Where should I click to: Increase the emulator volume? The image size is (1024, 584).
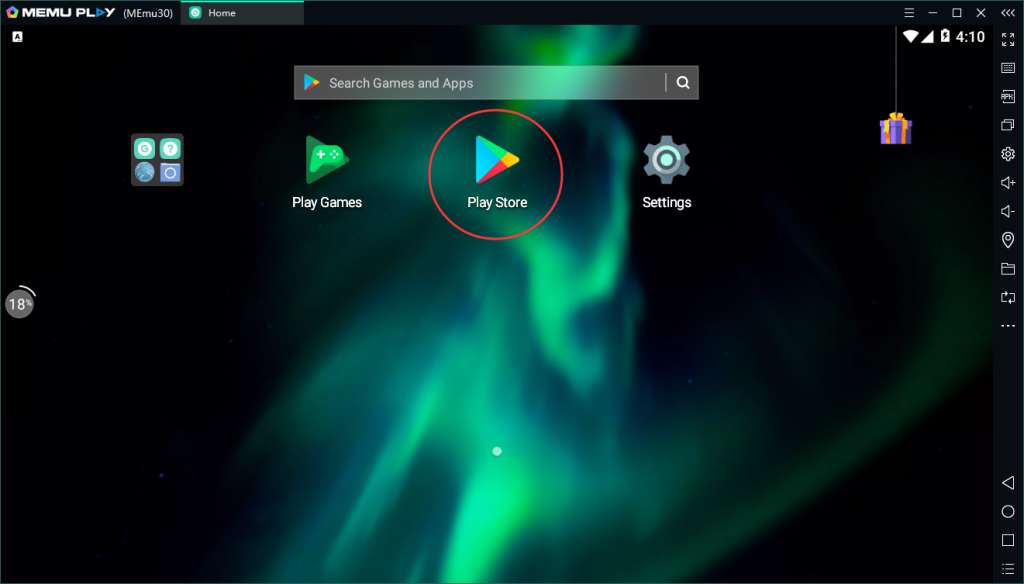(1008, 182)
